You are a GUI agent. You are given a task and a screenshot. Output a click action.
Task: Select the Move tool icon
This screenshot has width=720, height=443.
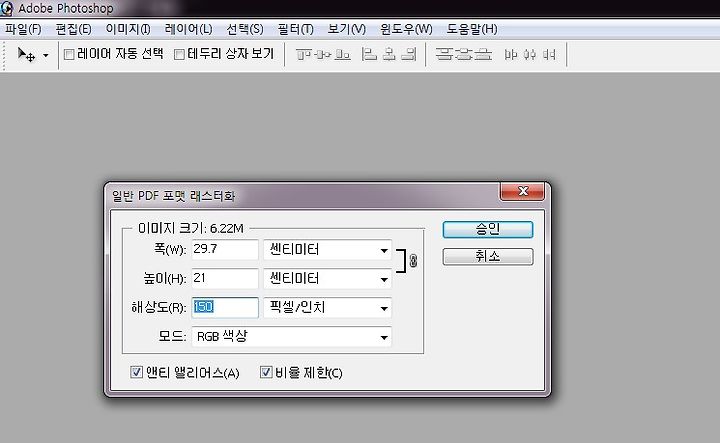(26, 54)
